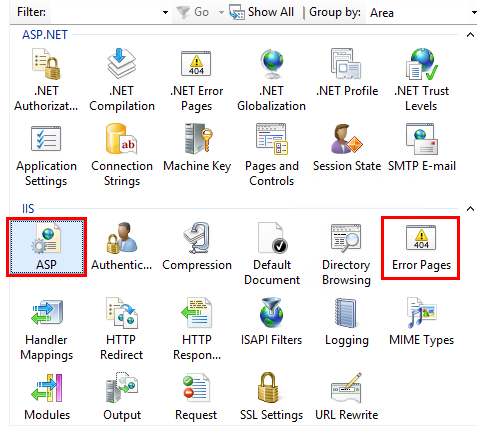Screen dimensions: 477x428
Task: Open .NET Trust Levels
Action: 421,80
